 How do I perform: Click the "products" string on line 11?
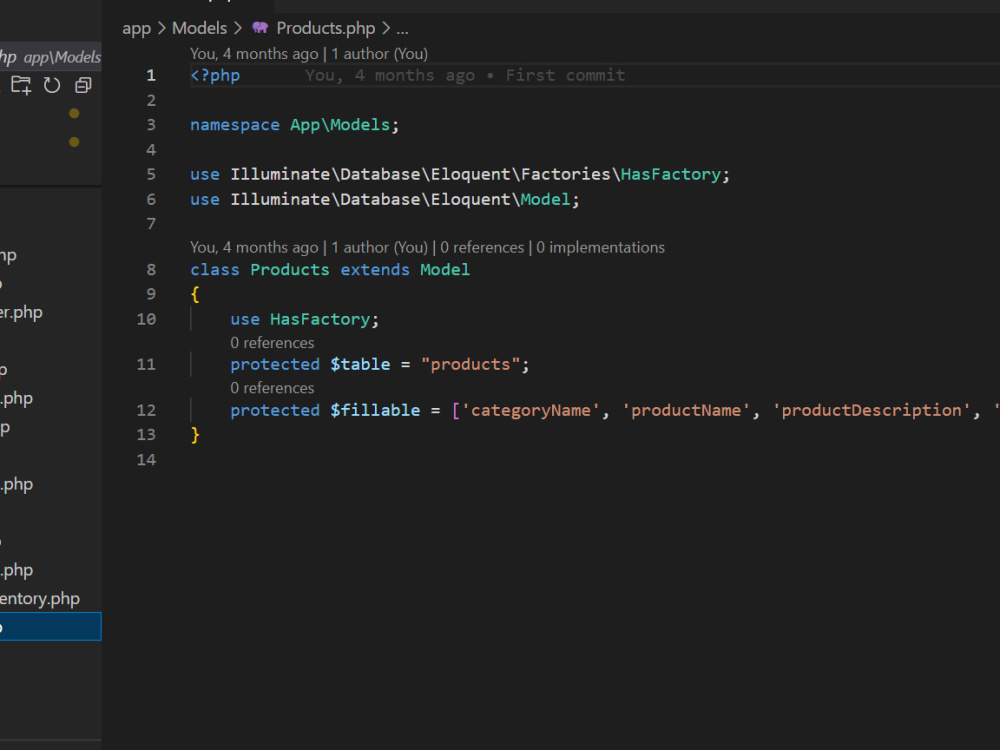pos(470,364)
